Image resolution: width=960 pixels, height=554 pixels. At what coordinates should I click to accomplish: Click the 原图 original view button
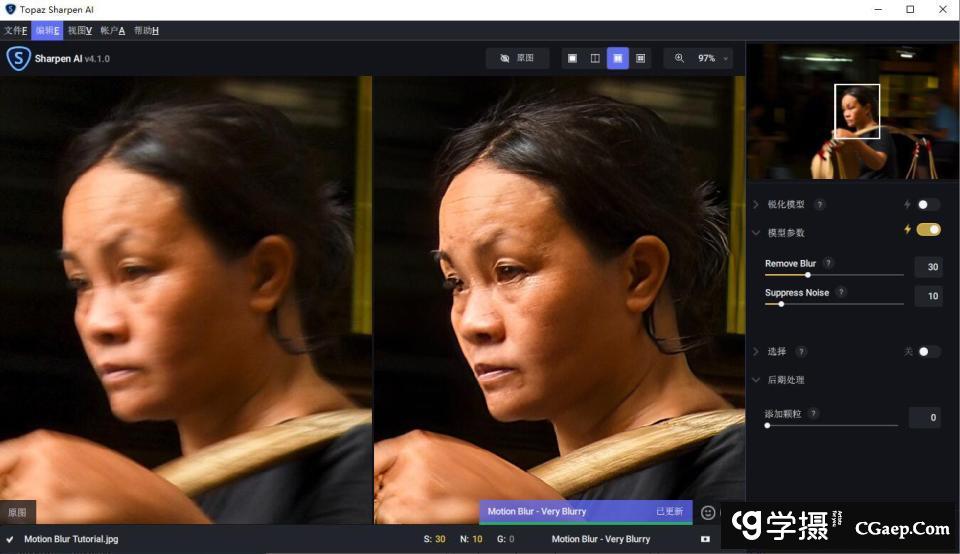pos(517,59)
